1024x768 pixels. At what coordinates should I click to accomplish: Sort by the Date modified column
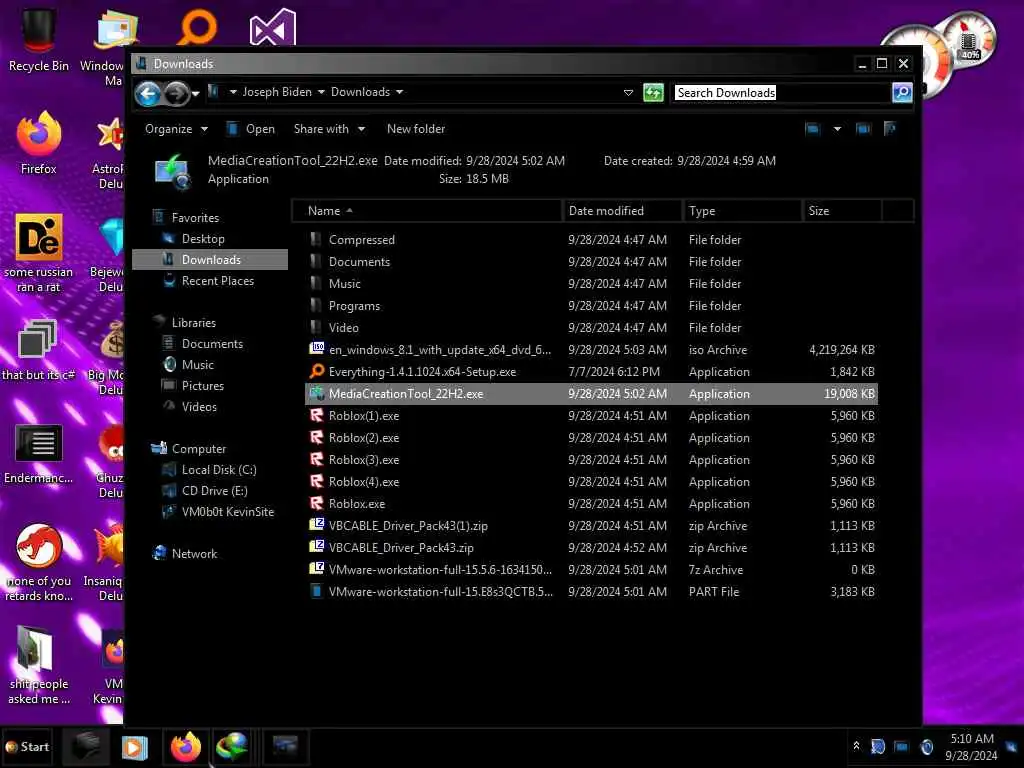[x=622, y=211]
